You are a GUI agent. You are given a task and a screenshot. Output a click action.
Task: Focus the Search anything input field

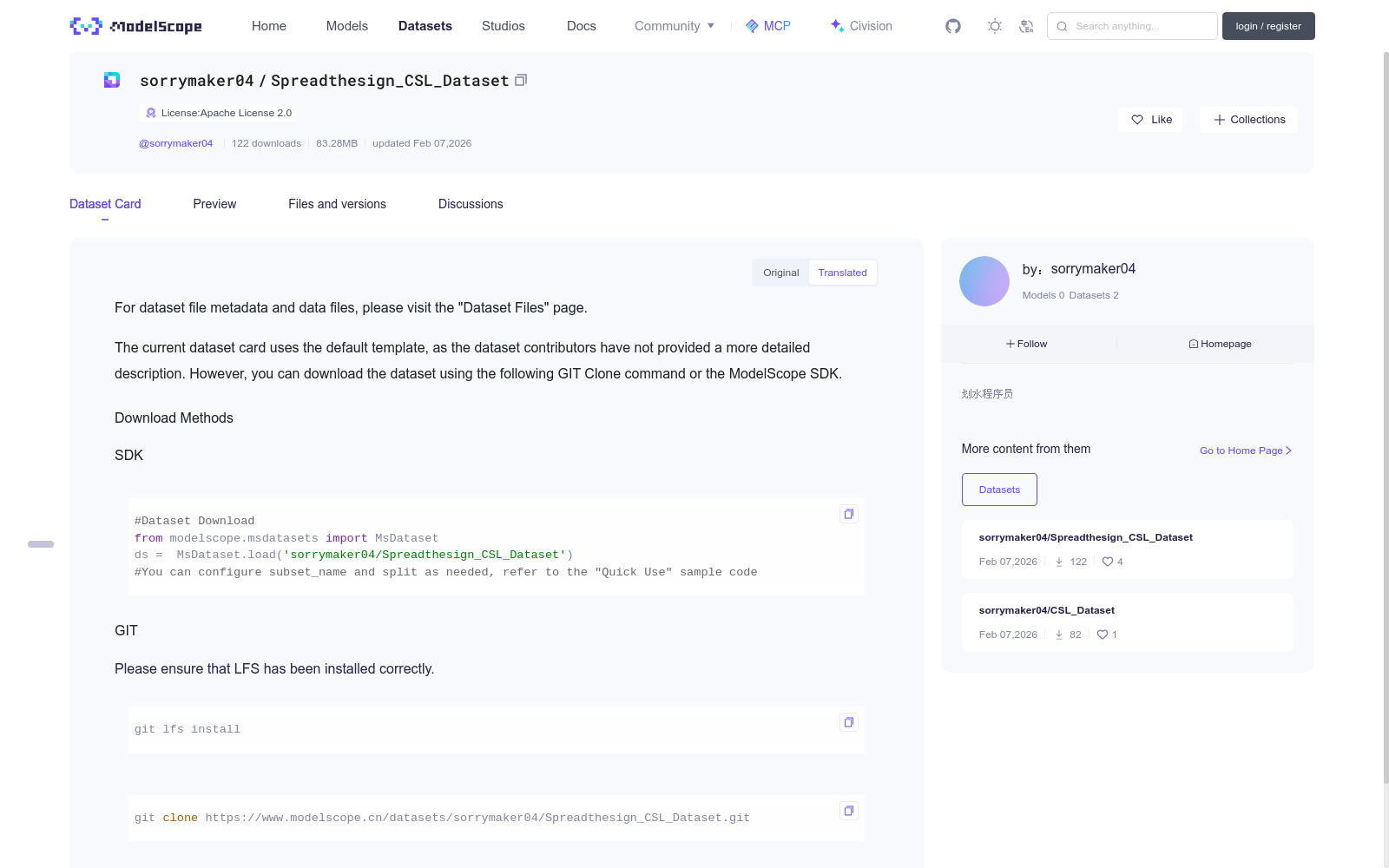point(1132,26)
